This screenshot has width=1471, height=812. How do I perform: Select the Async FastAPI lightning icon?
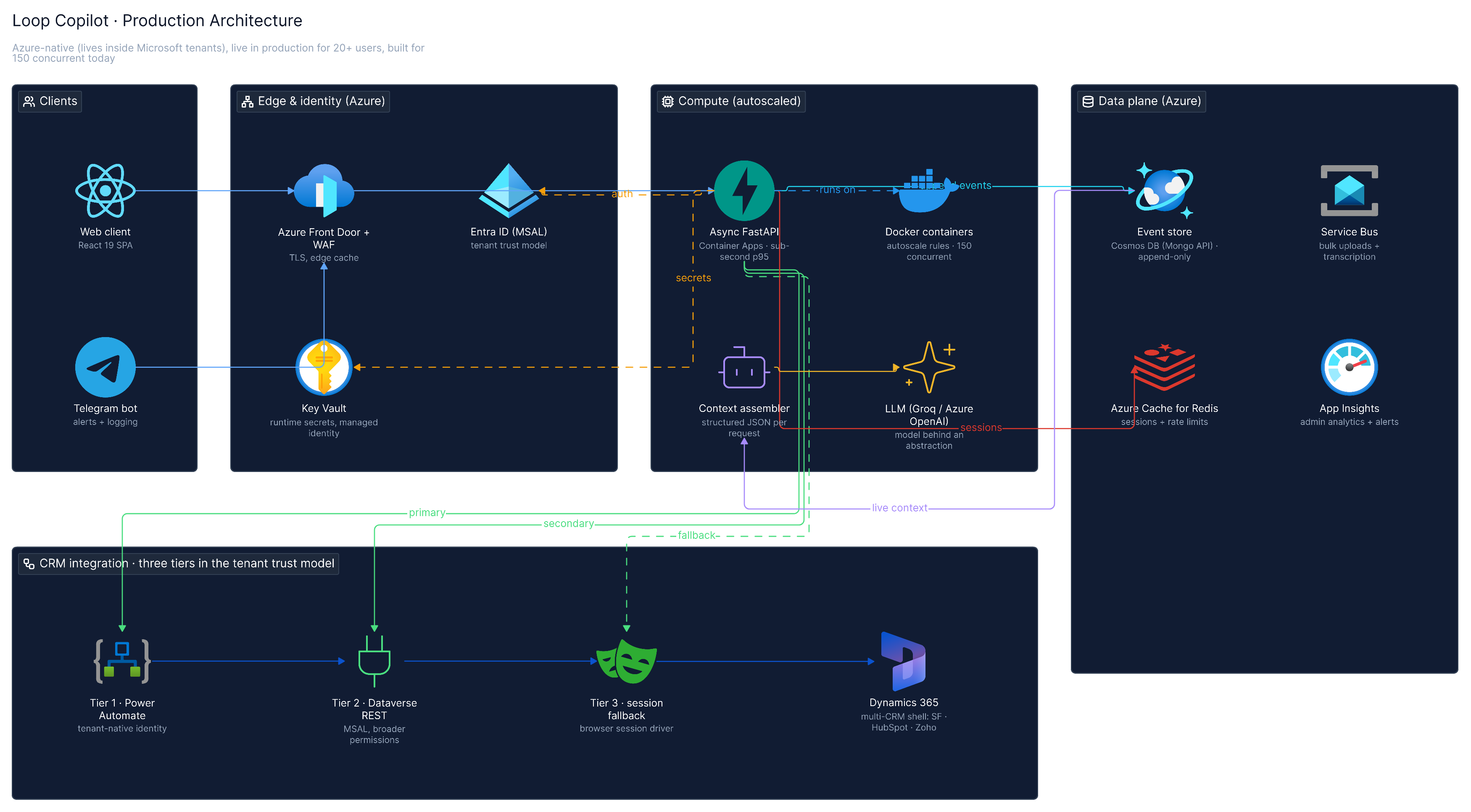click(x=744, y=191)
